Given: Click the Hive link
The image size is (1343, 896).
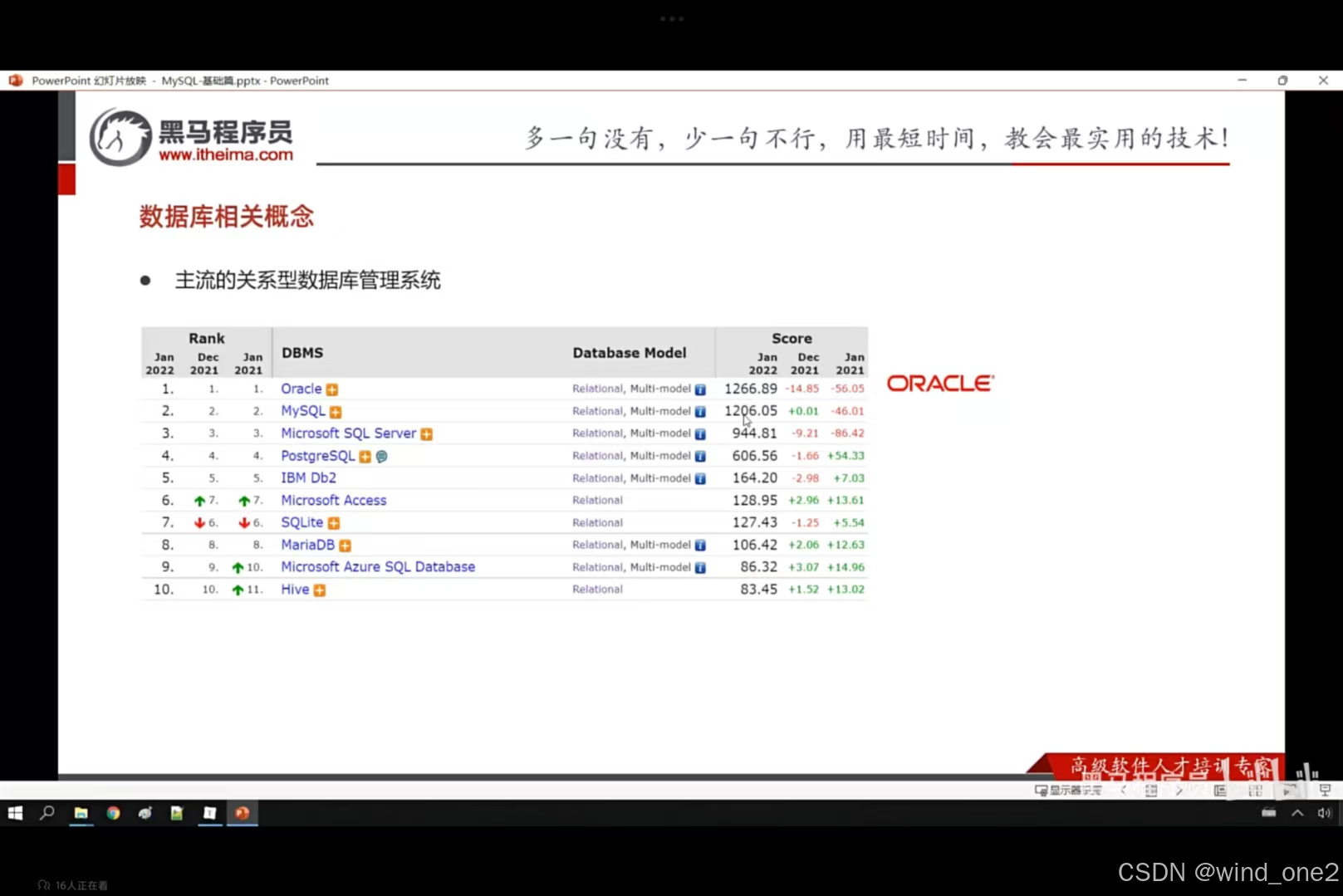Looking at the screenshot, I should tap(295, 590).
